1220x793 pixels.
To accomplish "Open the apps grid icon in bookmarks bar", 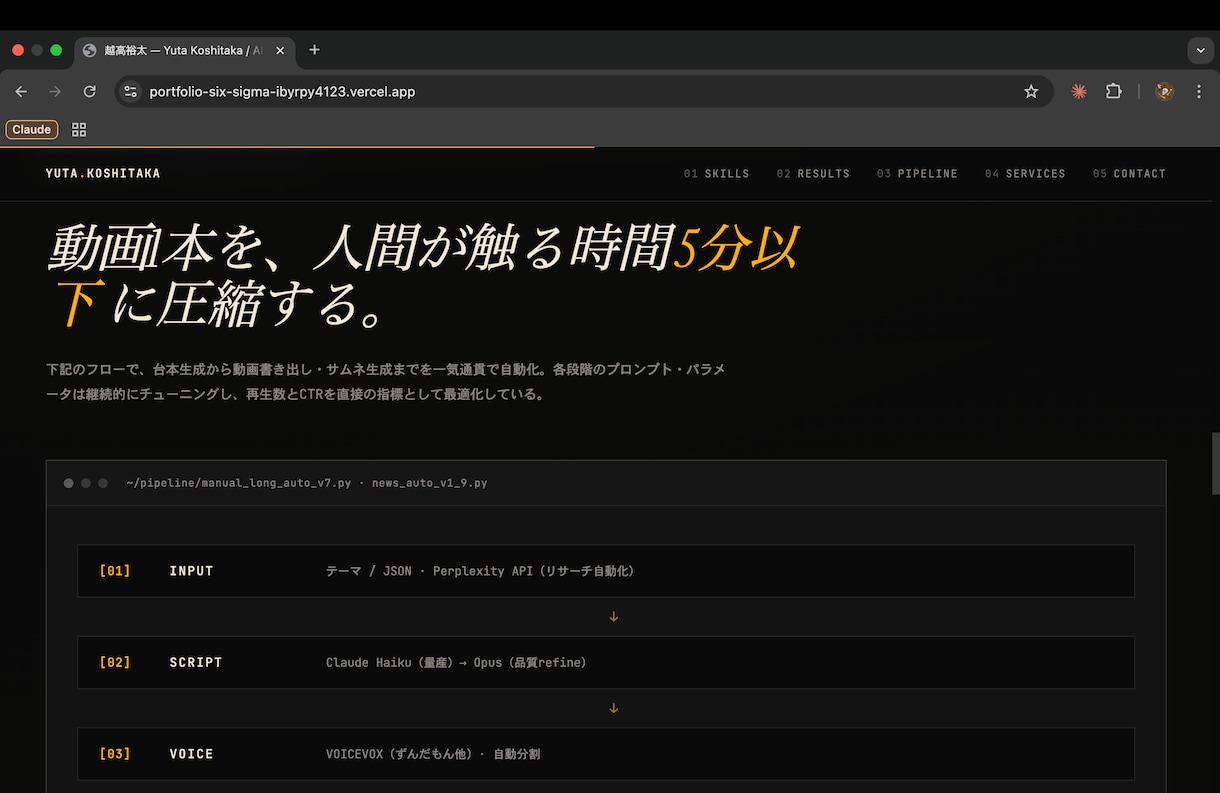I will pos(79,129).
